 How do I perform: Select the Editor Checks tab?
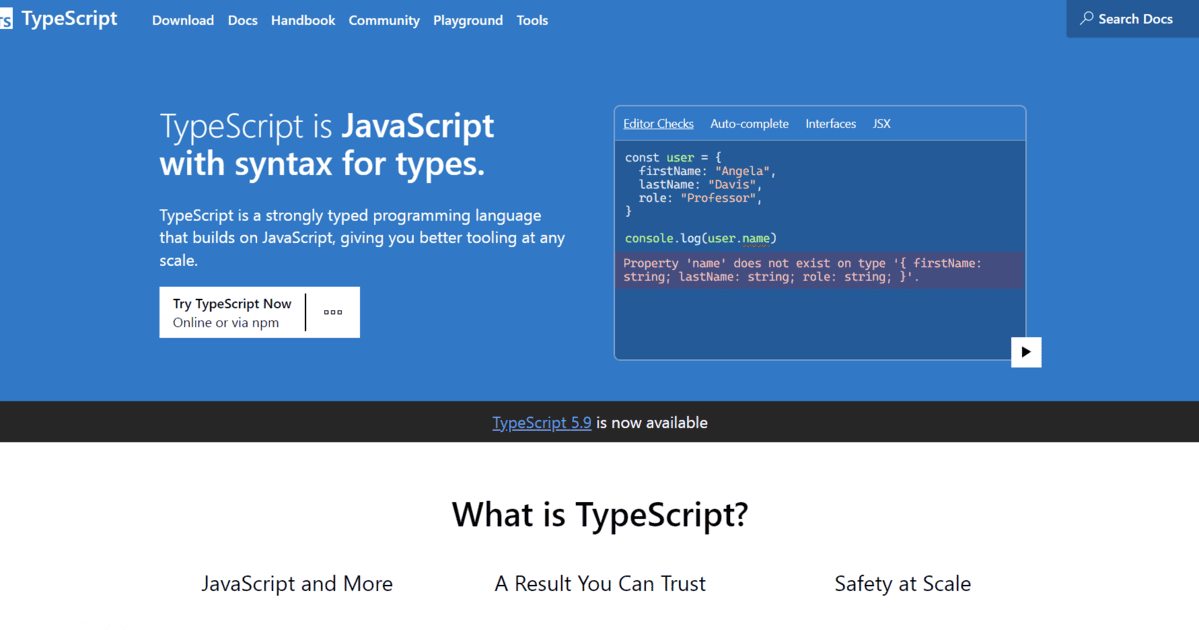coord(658,124)
